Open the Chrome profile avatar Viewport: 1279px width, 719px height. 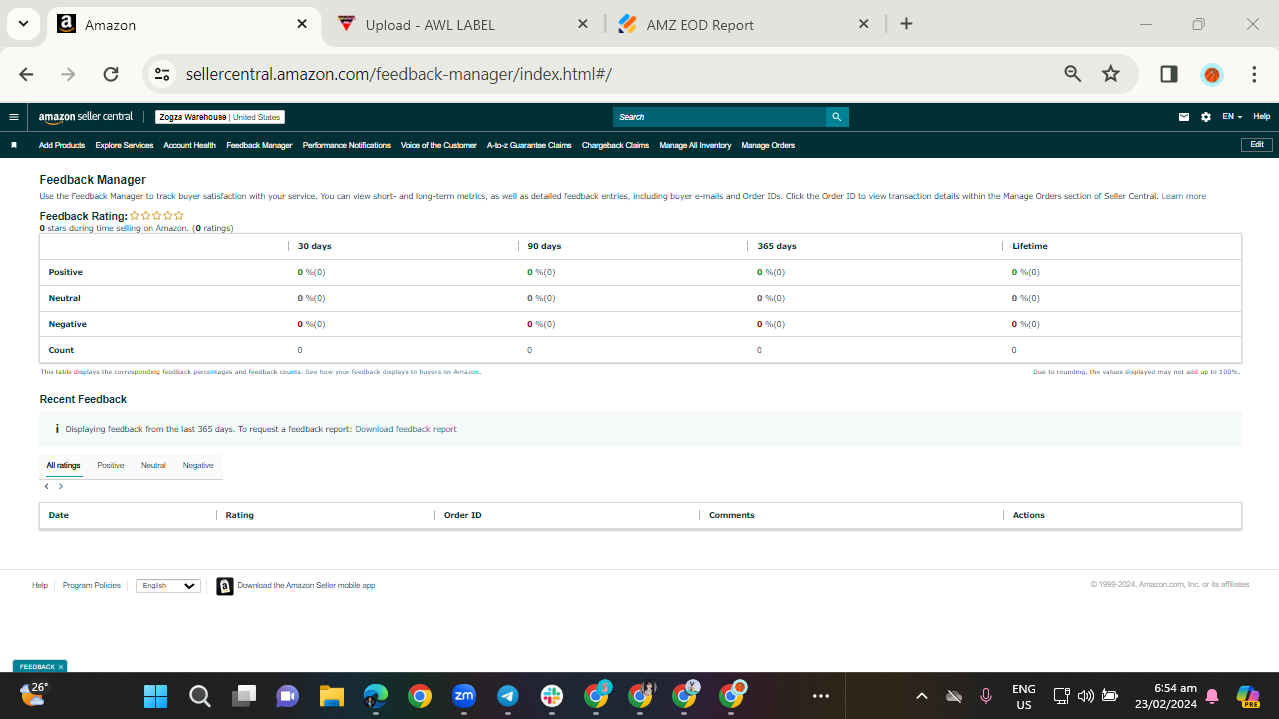pos(1212,74)
